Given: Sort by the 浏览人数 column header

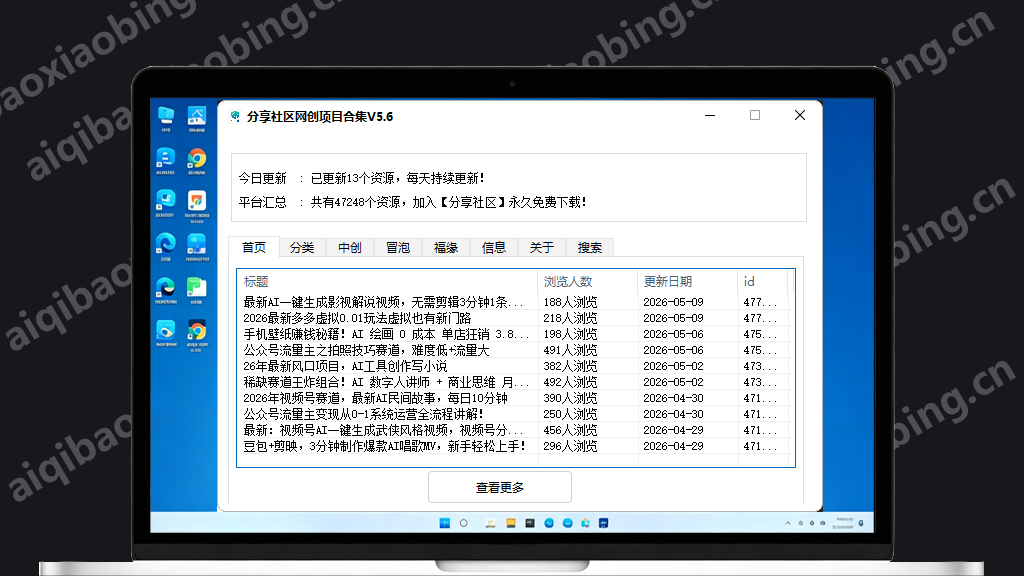Looking at the screenshot, I should tap(587, 281).
